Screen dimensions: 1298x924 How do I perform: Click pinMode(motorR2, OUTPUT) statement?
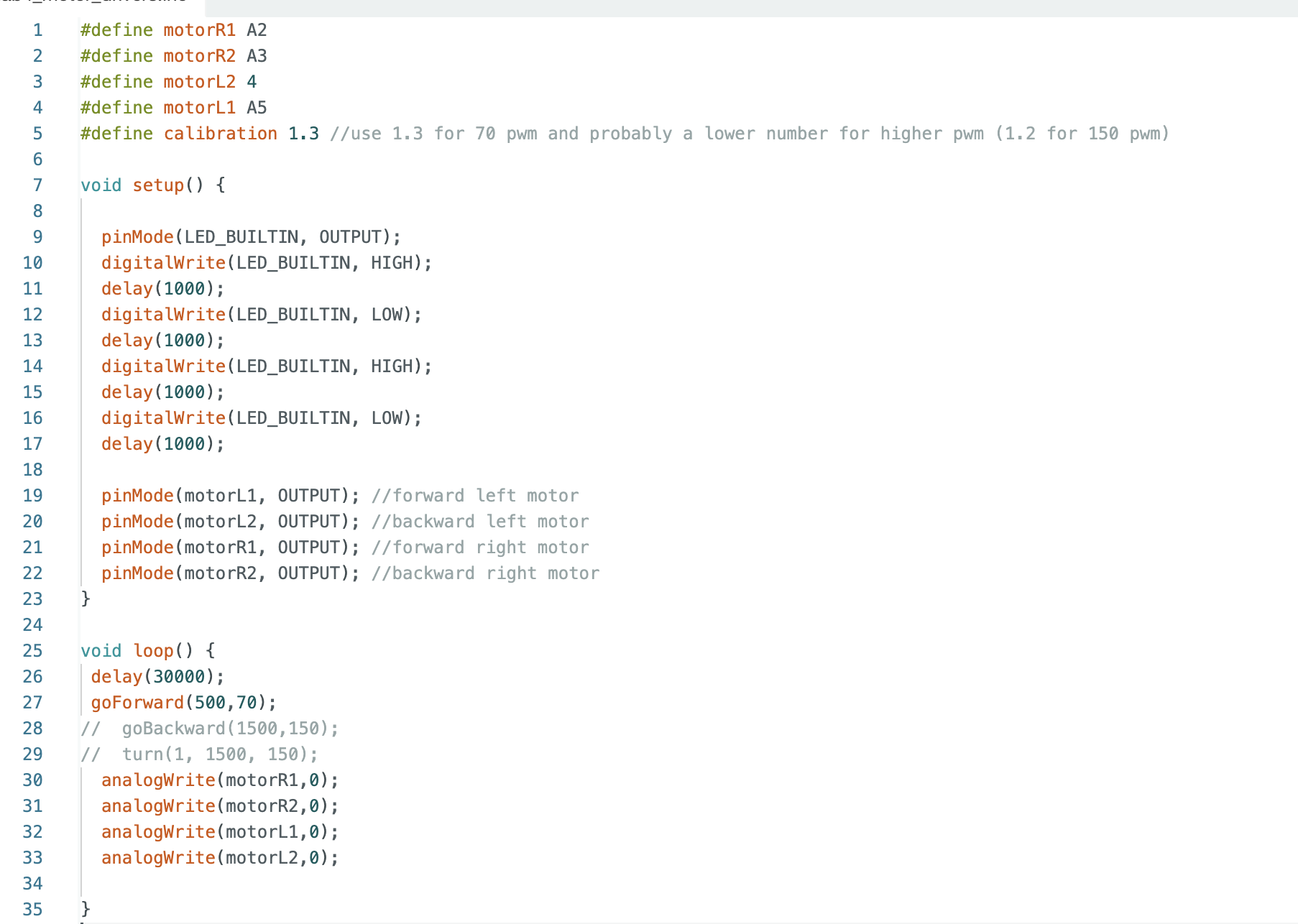pos(230,573)
